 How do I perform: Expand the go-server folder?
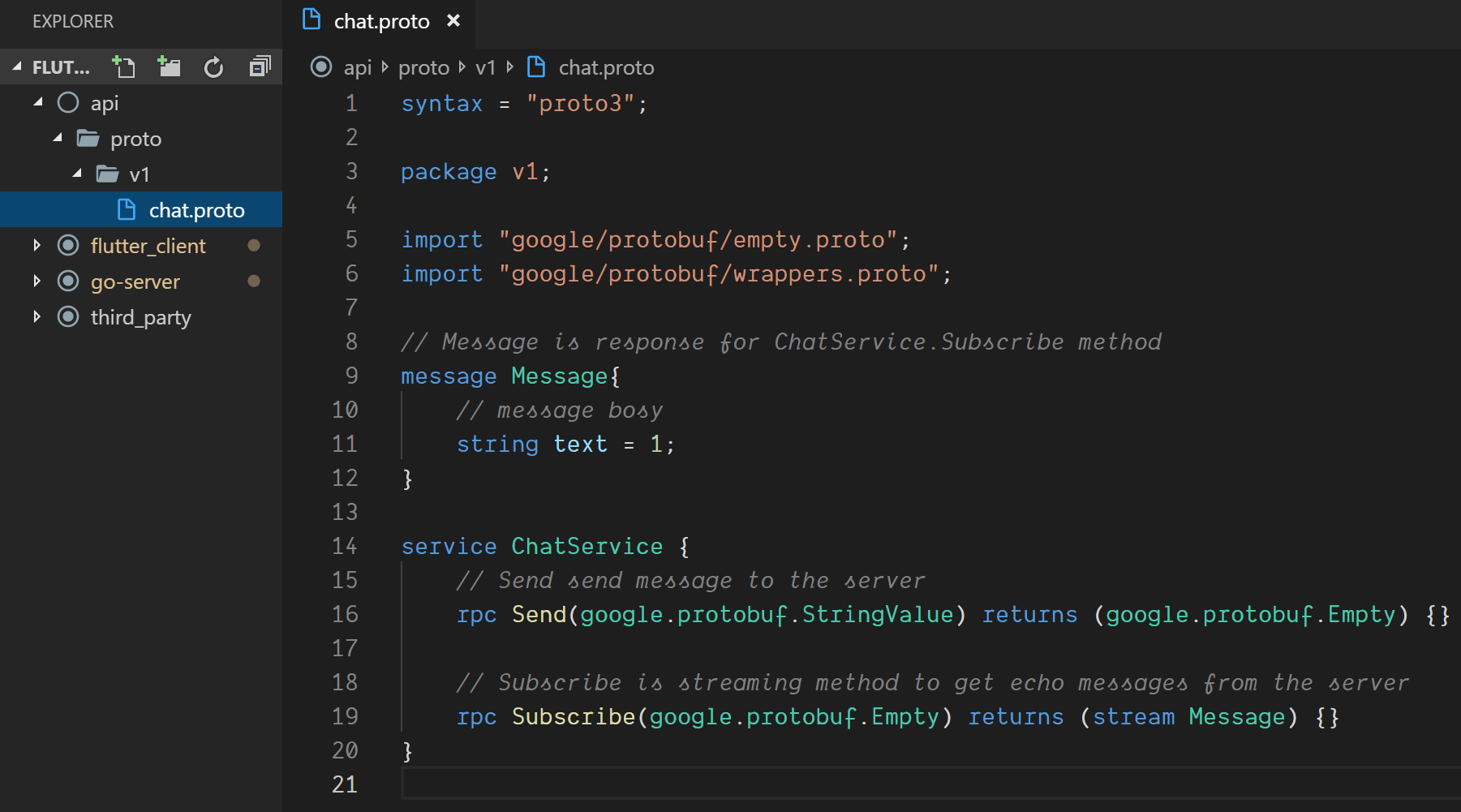tap(37, 281)
